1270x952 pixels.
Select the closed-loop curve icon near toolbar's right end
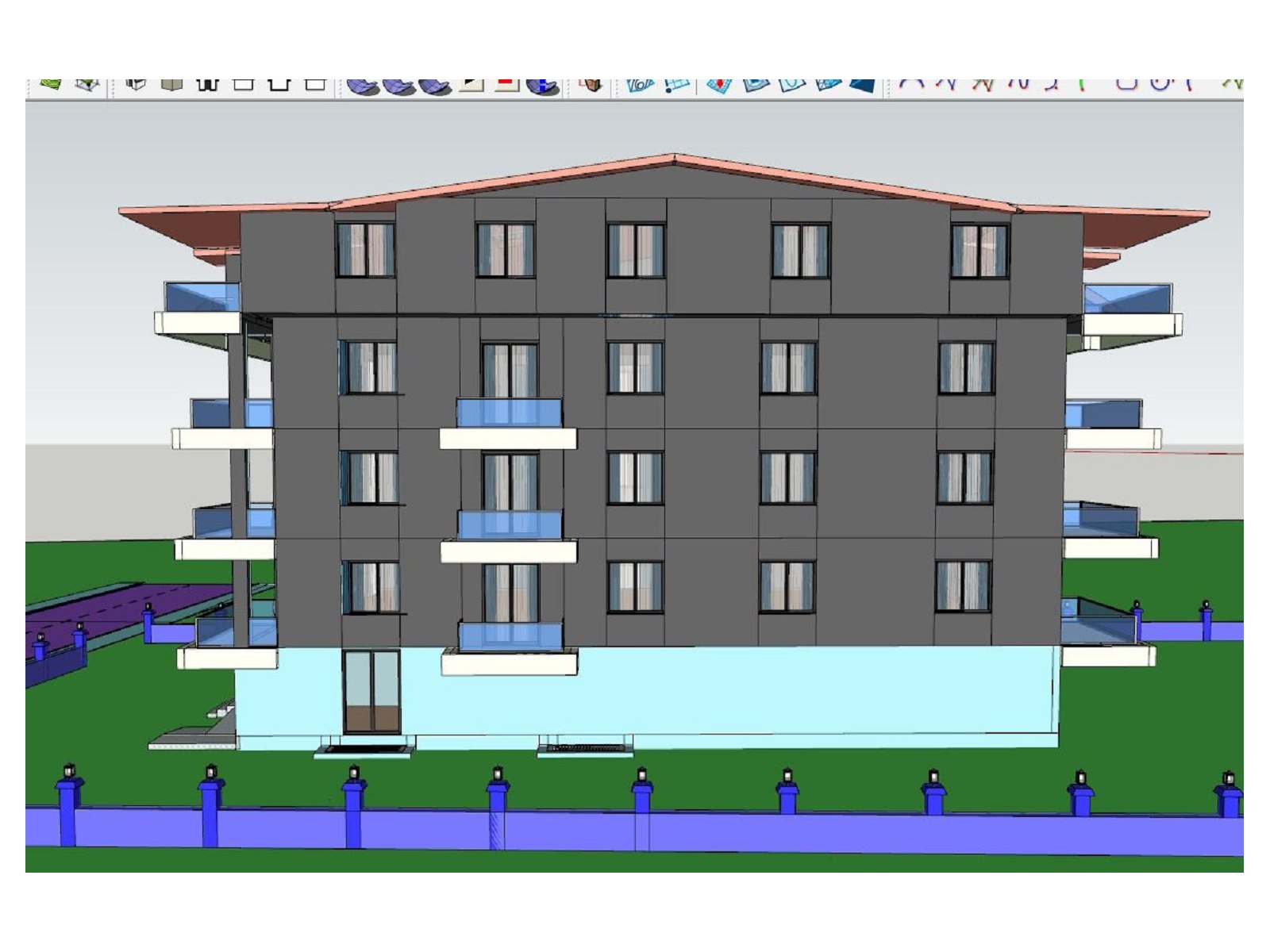point(1158,83)
